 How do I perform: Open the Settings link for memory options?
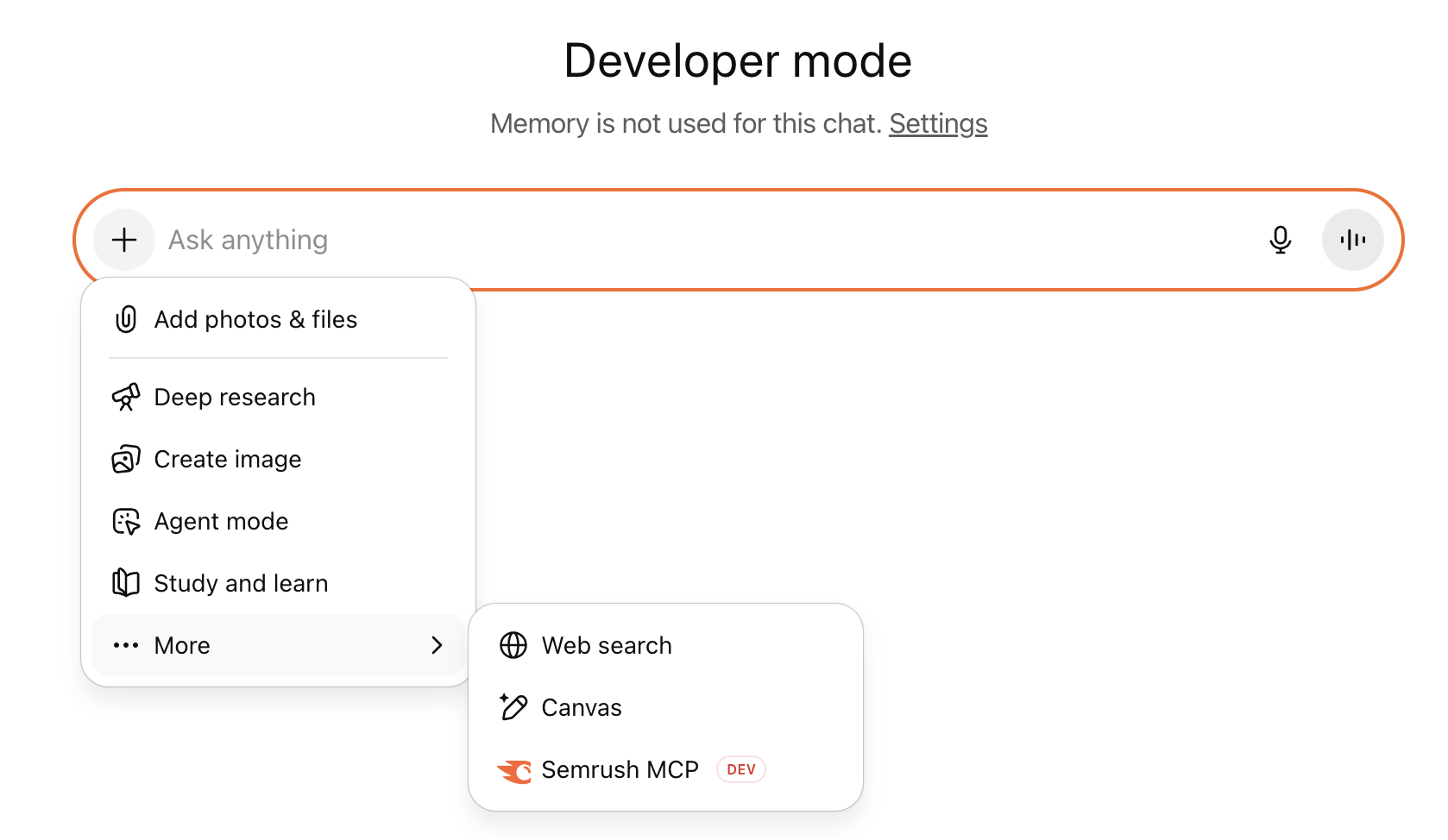tap(938, 123)
